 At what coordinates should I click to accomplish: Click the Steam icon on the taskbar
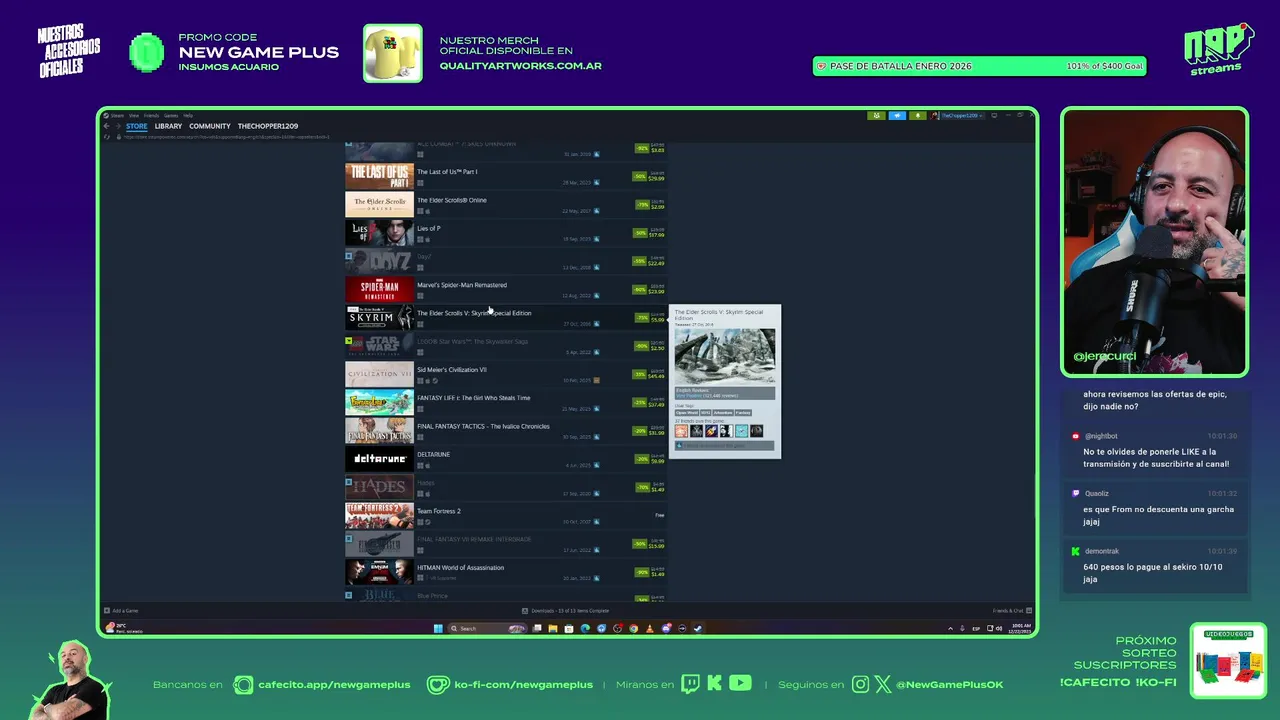697,629
